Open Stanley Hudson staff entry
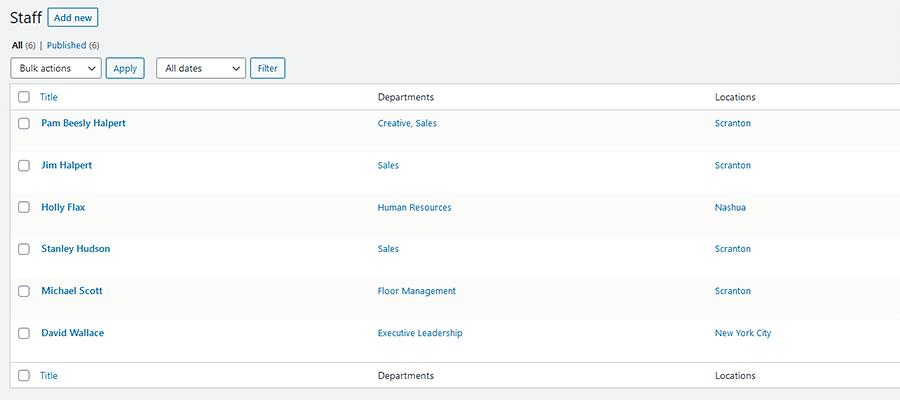 point(76,249)
